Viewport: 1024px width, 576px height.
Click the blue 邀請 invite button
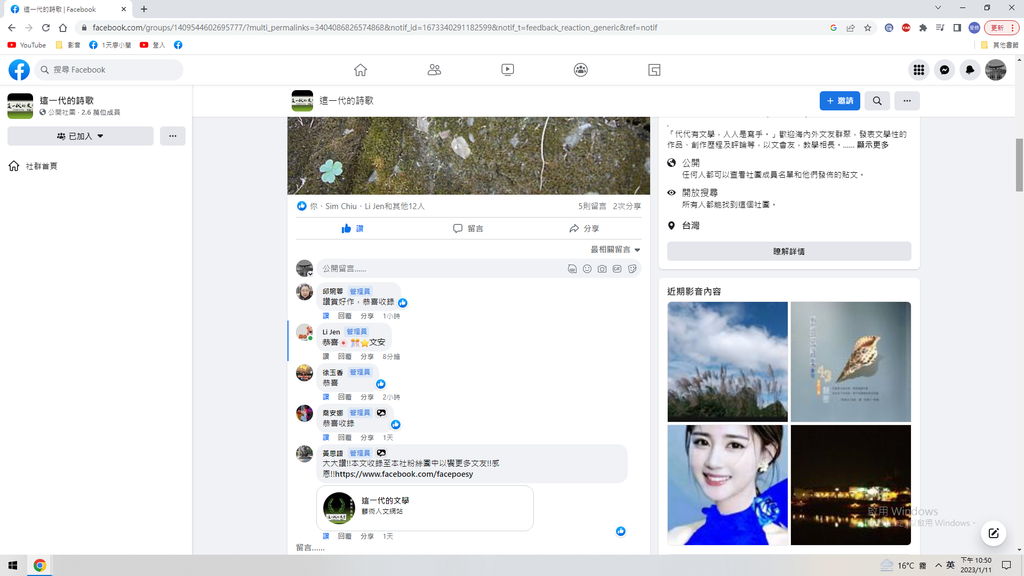click(839, 101)
